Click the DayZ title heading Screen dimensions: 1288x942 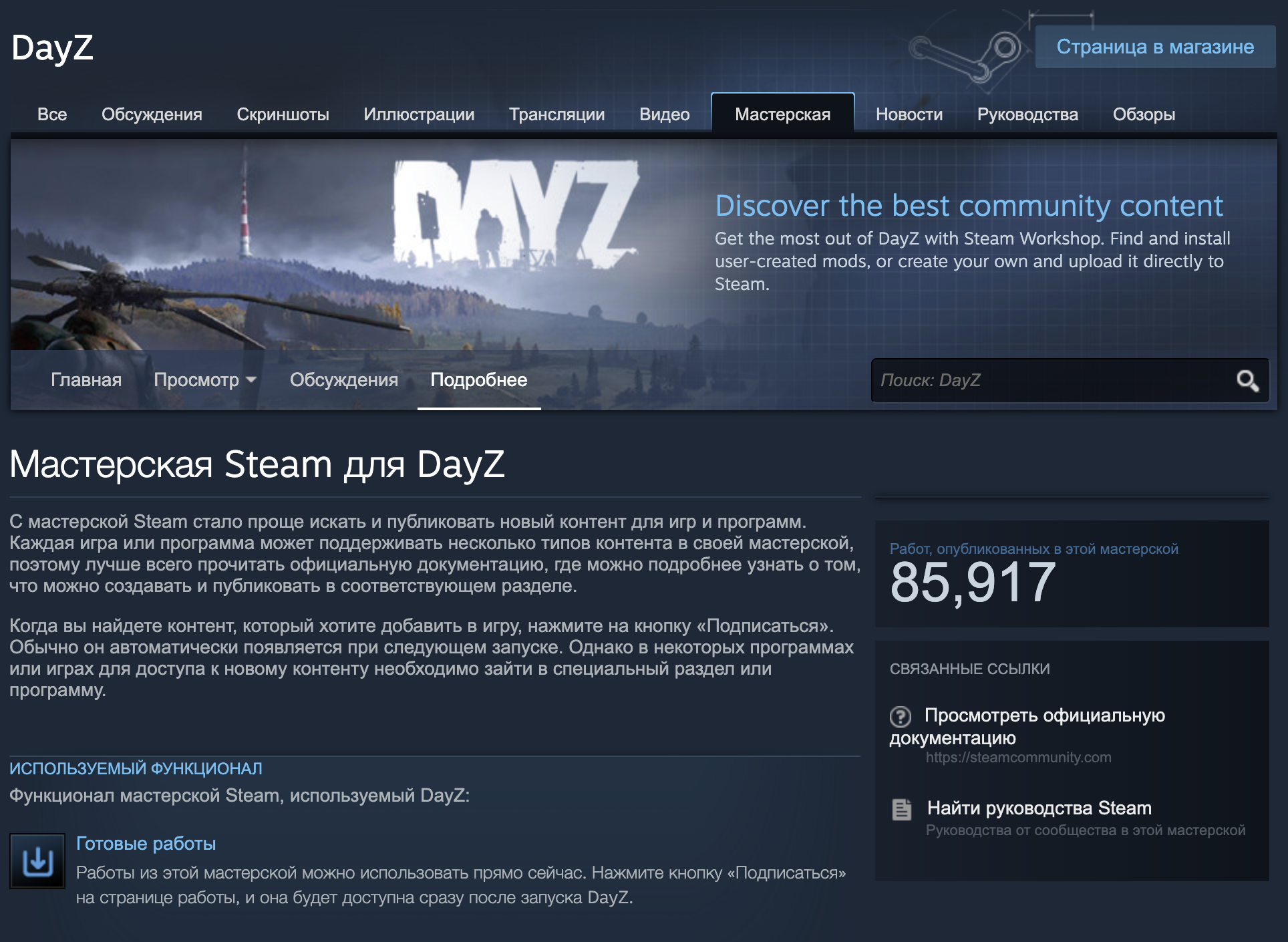(52, 47)
